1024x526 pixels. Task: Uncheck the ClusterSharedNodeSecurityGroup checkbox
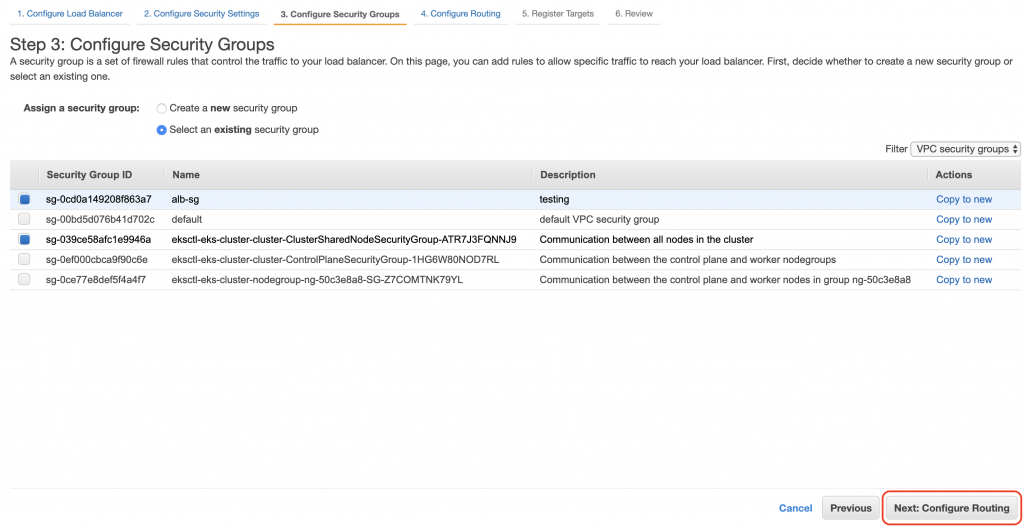click(25, 240)
